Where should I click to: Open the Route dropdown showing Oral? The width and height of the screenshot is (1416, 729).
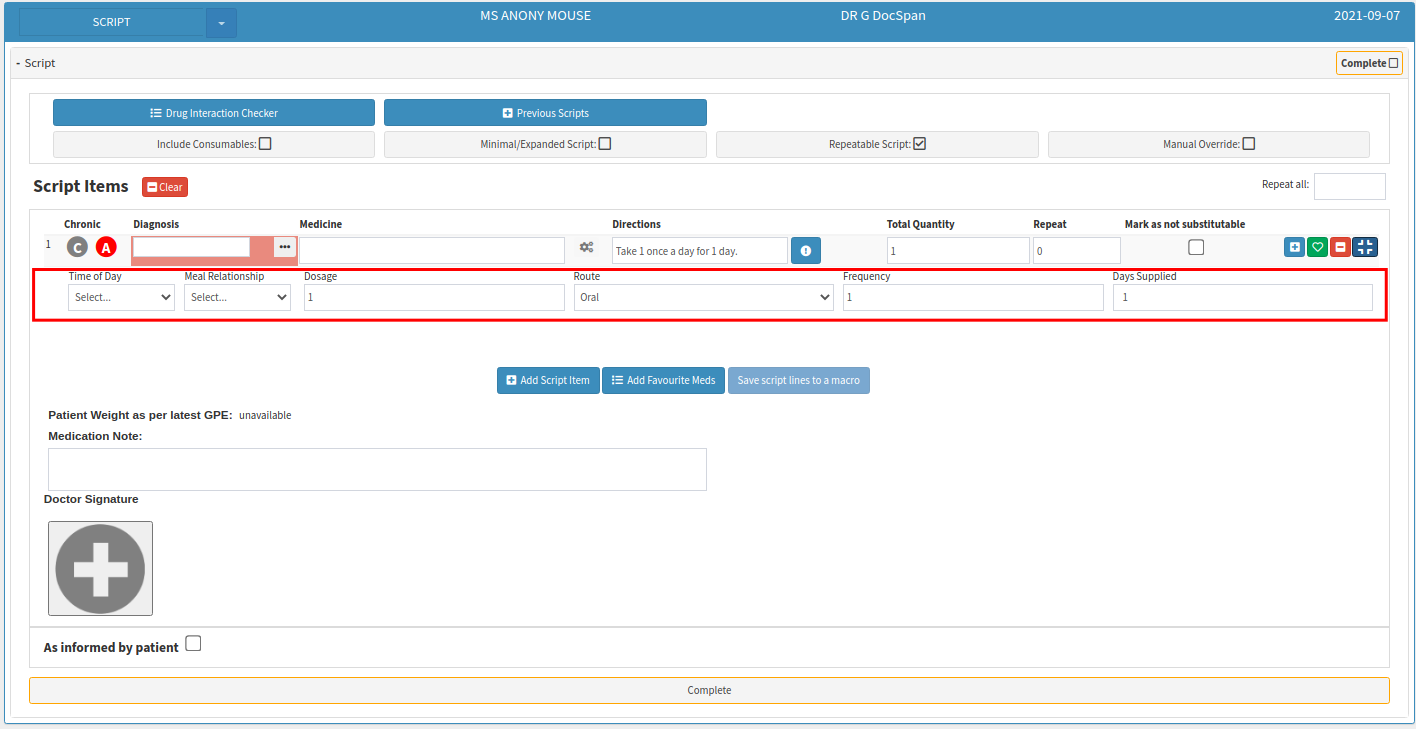click(x=703, y=297)
